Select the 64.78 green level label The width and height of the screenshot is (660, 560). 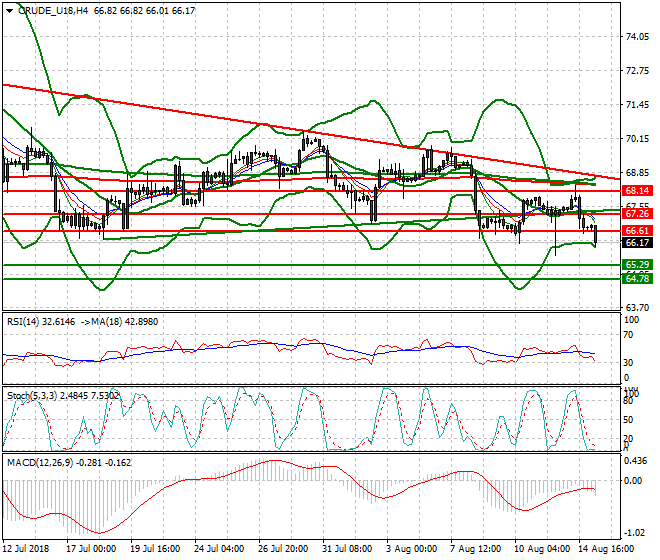click(637, 278)
